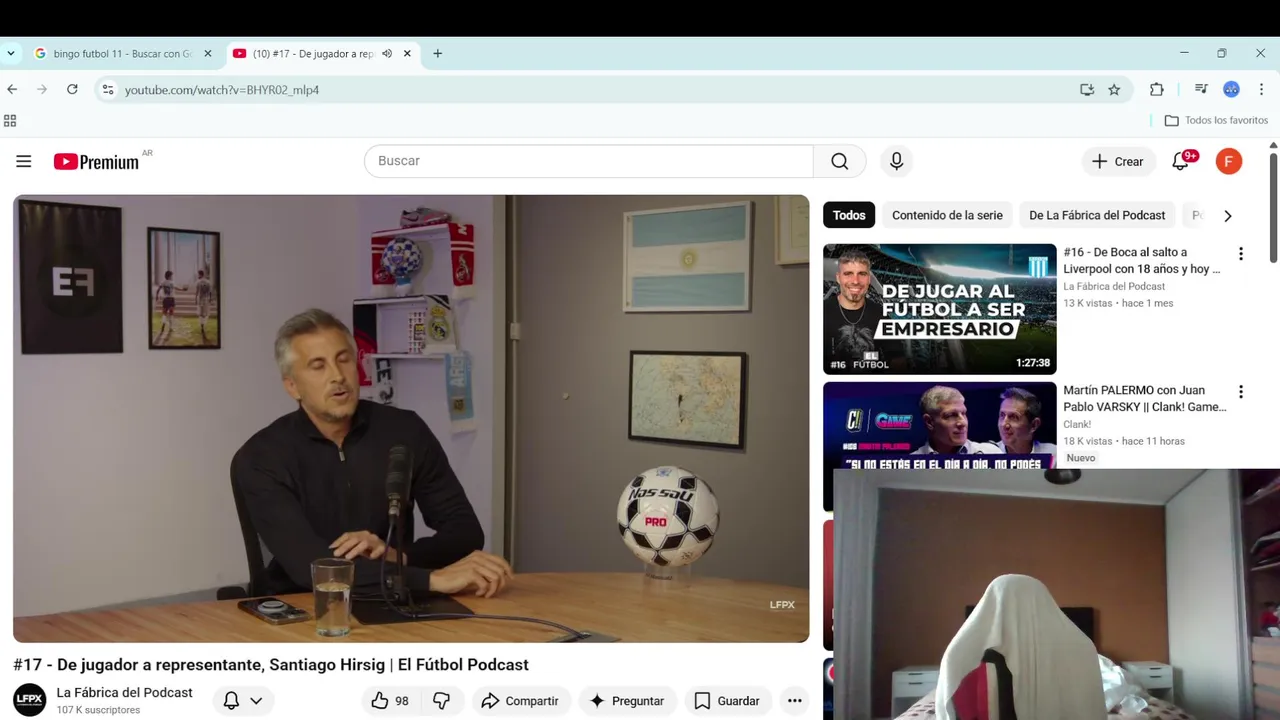
Task: Mute the YouTube tab audio speaker icon
Action: click(x=387, y=54)
